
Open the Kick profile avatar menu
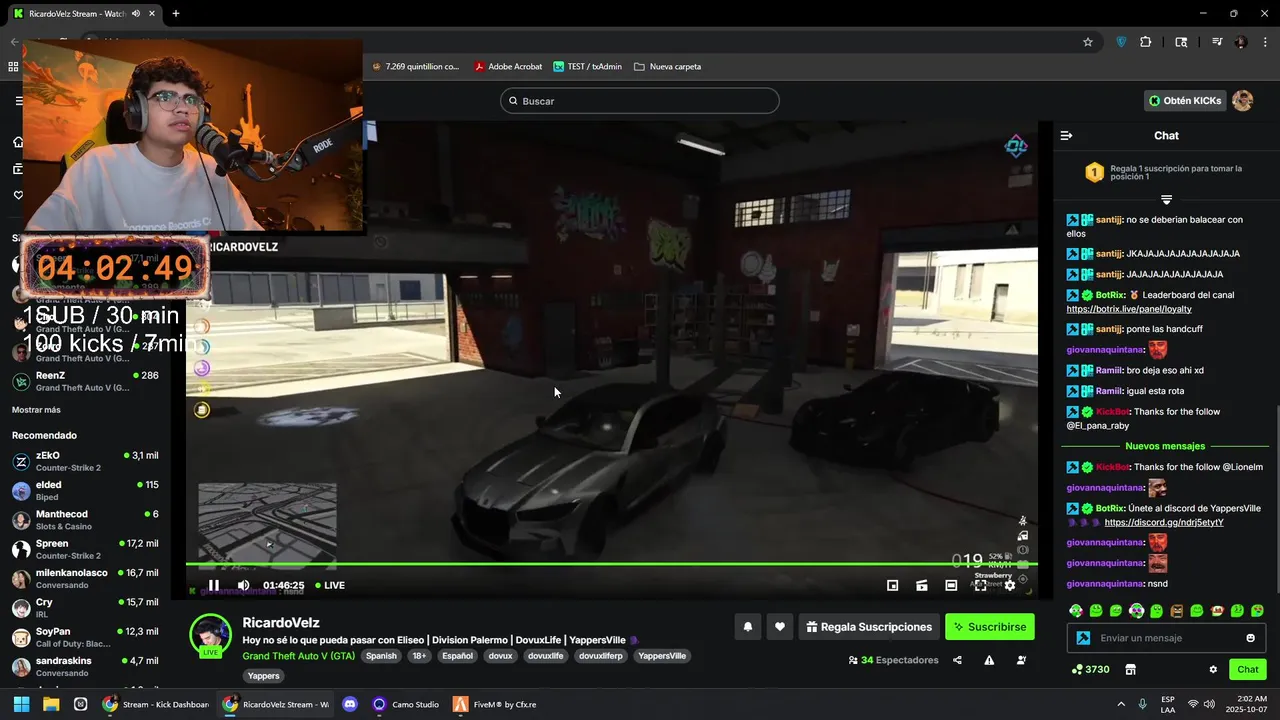click(1242, 100)
